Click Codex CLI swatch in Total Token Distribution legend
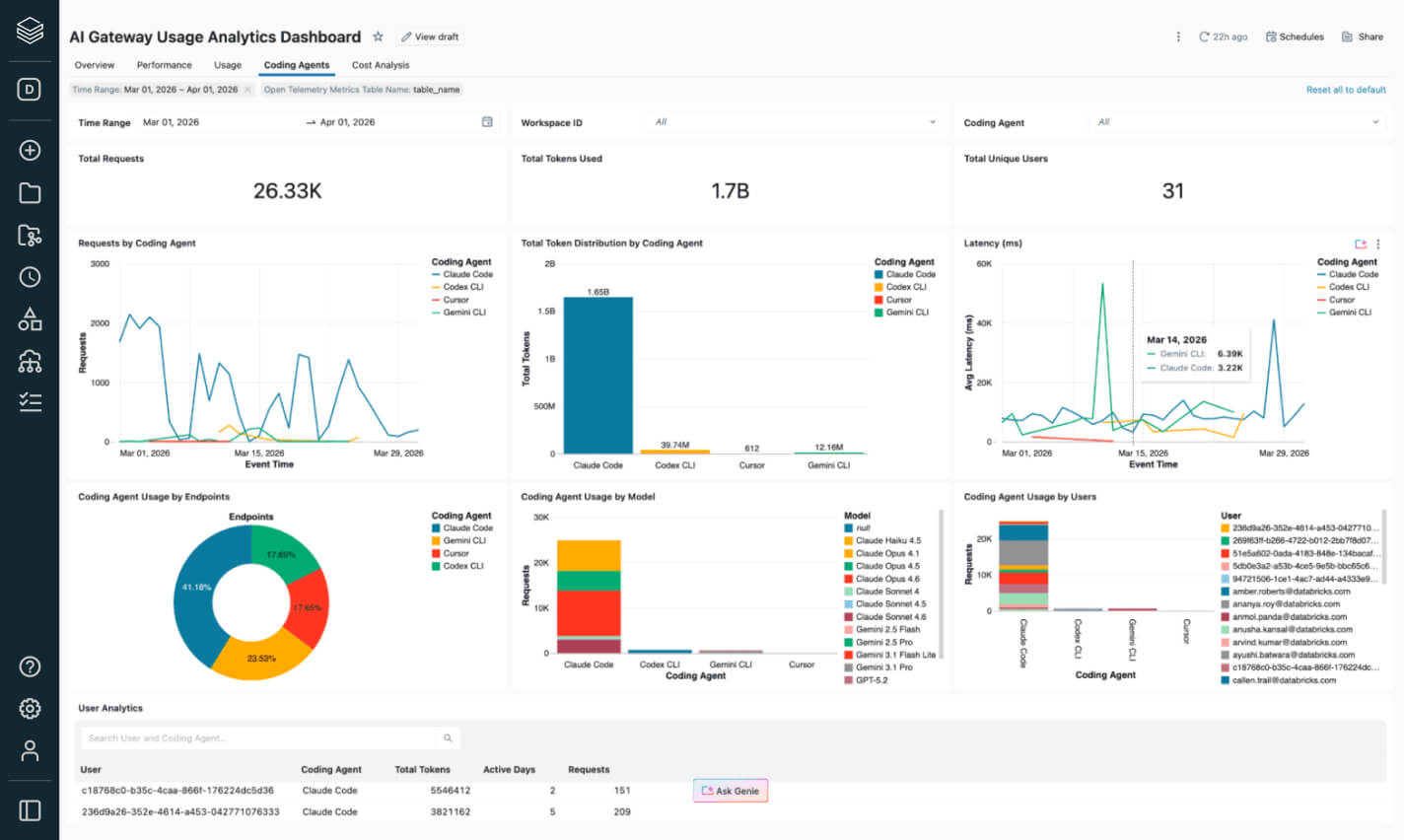The width and height of the screenshot is (1404, 840). click(878, 287)
